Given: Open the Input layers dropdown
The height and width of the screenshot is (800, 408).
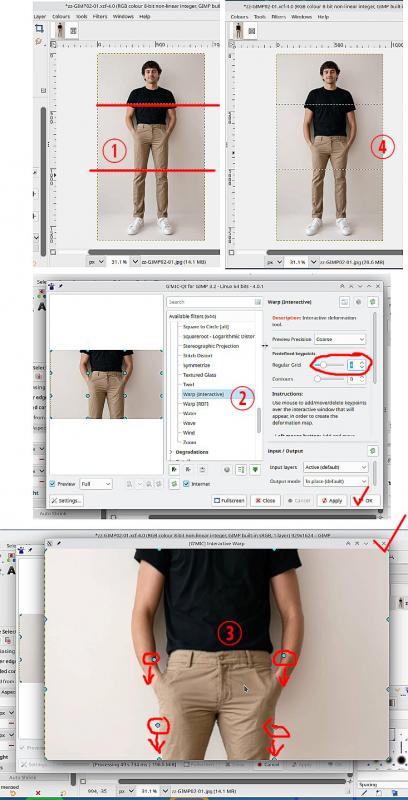Looking at the screenshot, I should point(336,467).
